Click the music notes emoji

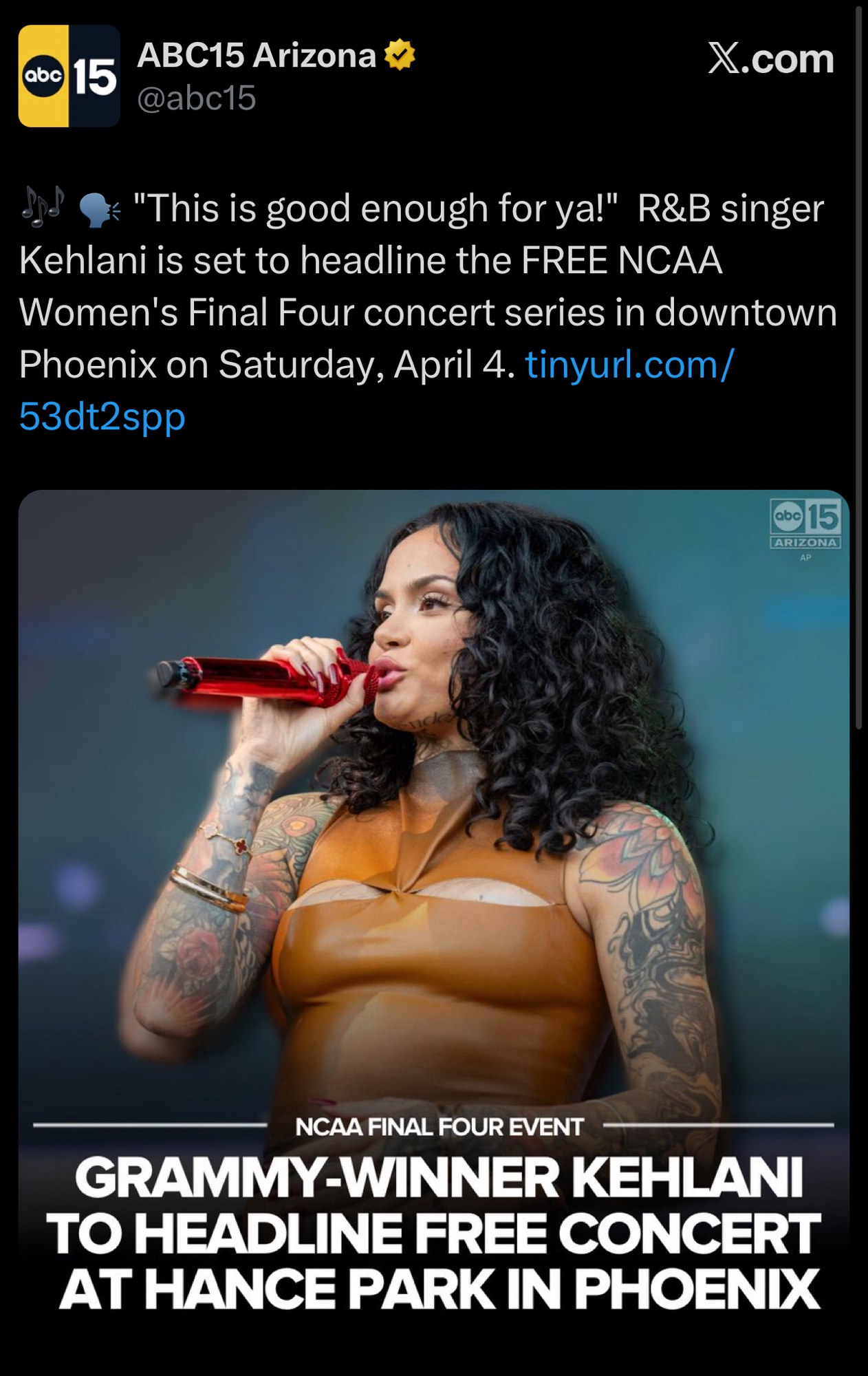(42, 206)
